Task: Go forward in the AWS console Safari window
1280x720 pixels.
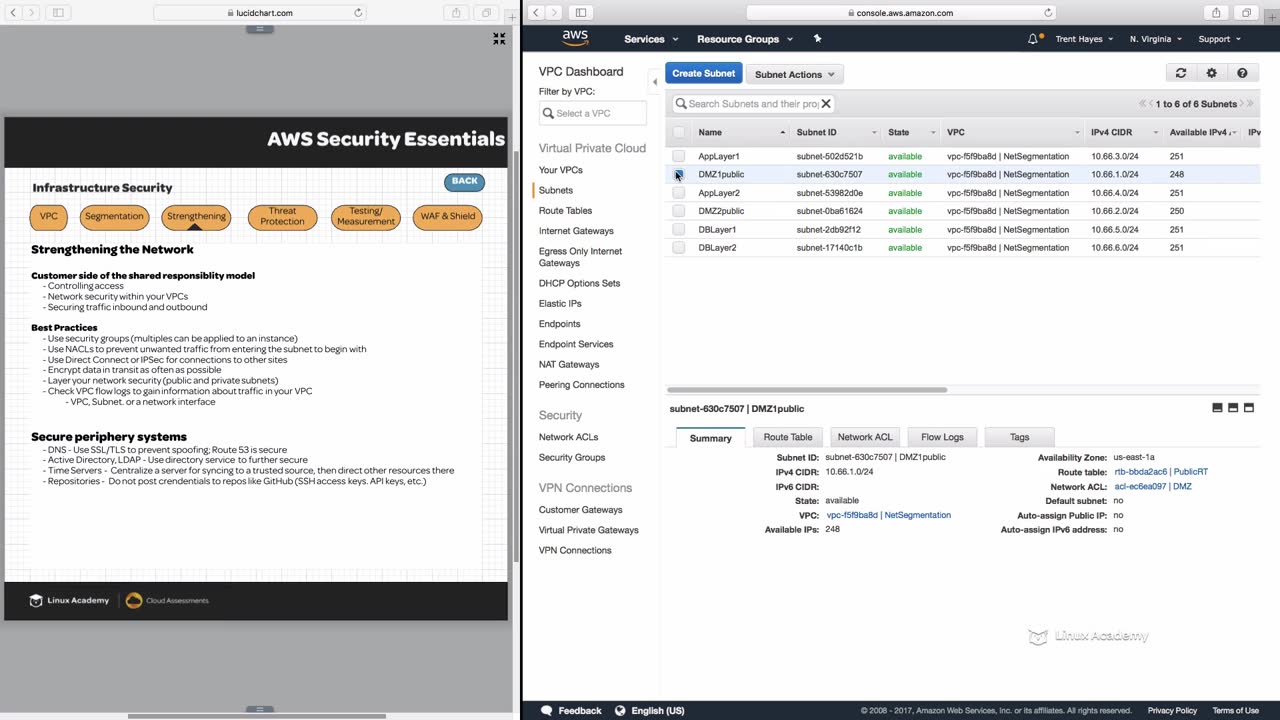Action: [554, 13]
